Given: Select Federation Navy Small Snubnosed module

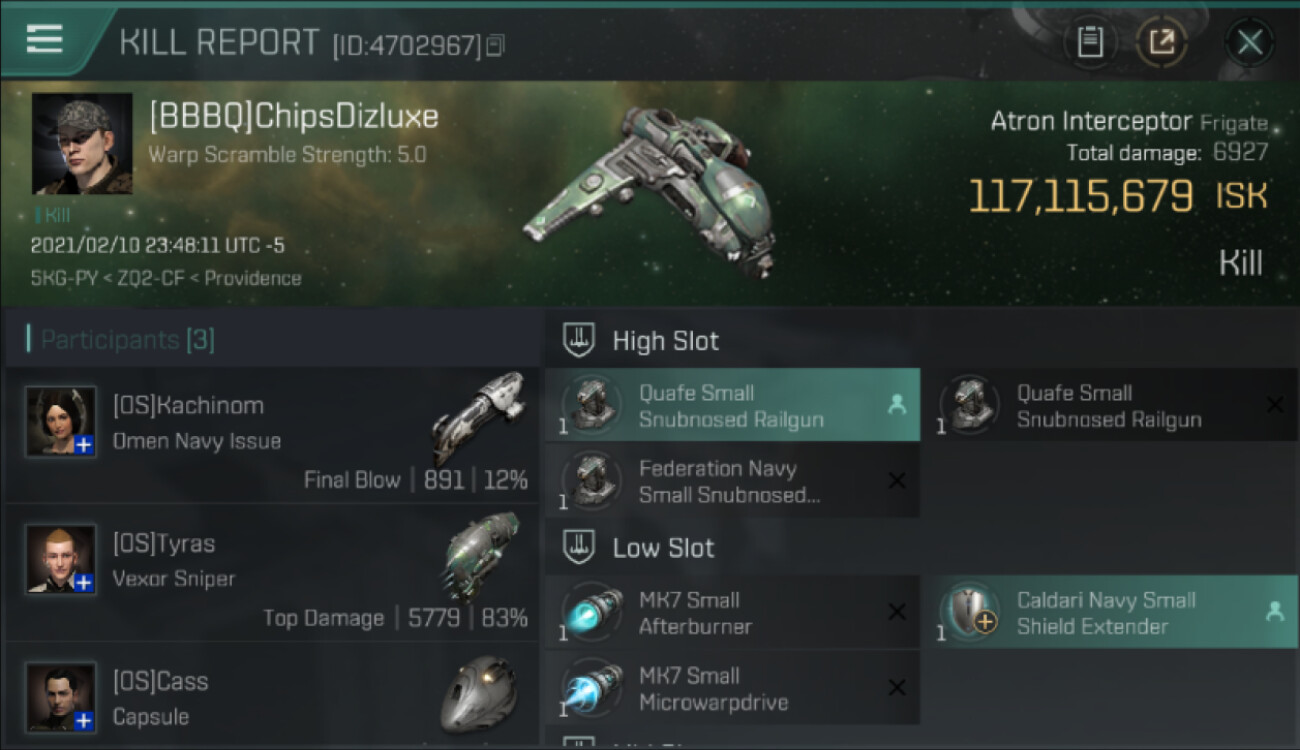Looking at the screenshot, I should [732, 481].
